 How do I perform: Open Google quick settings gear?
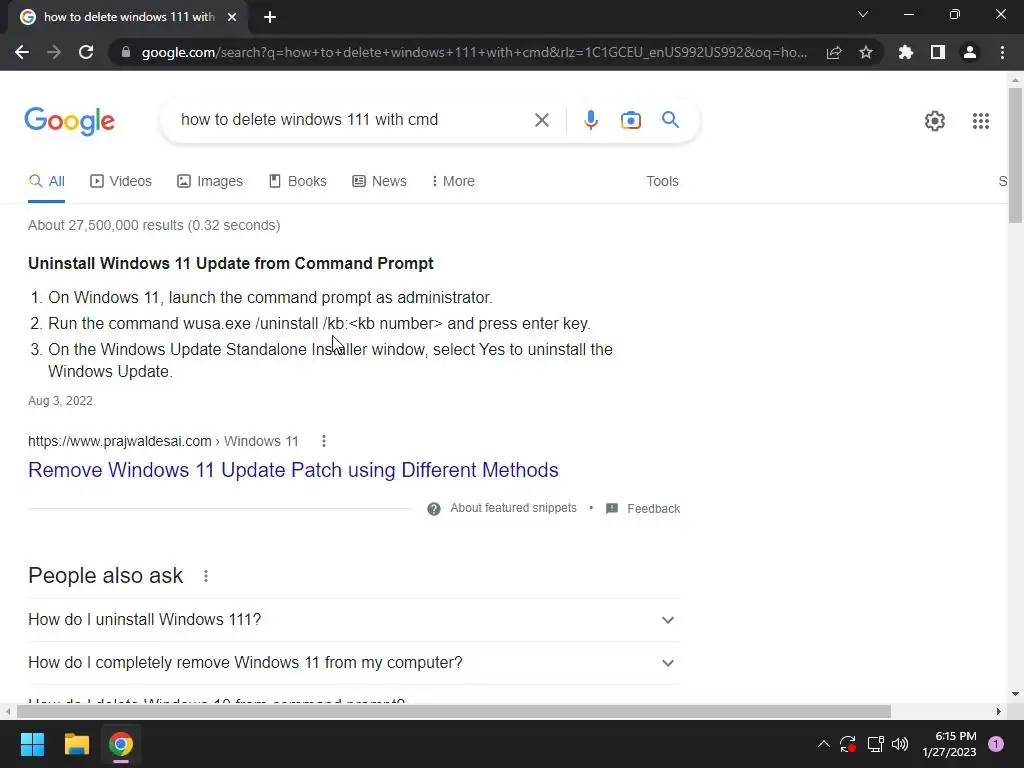click(935, 121)
